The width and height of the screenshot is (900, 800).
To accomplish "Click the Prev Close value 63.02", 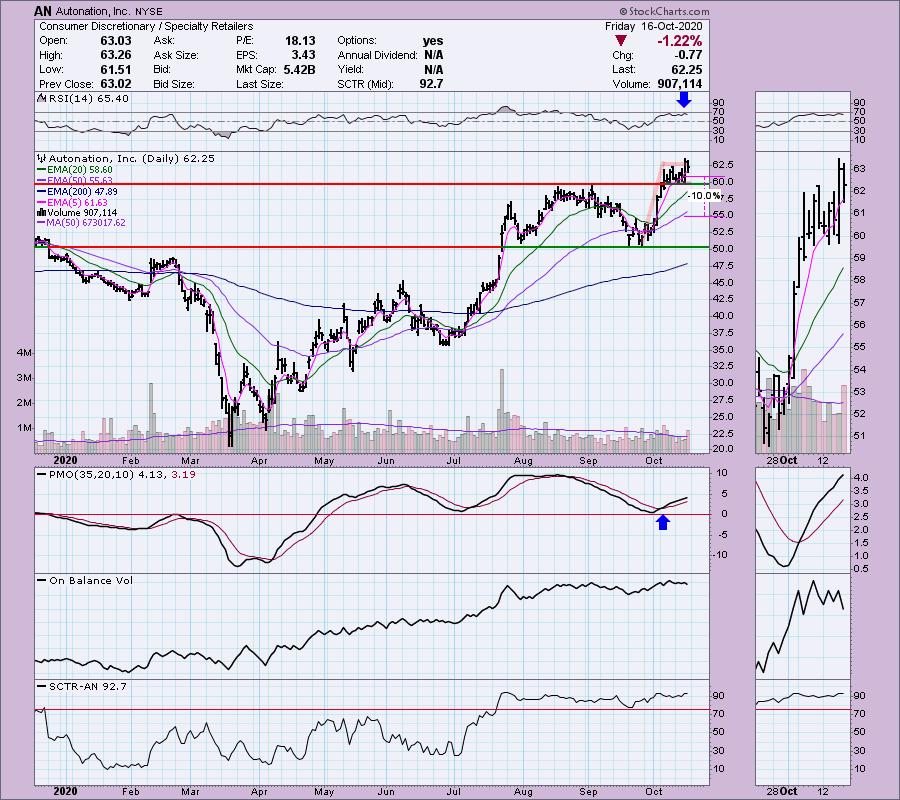I will click(116, 84).
